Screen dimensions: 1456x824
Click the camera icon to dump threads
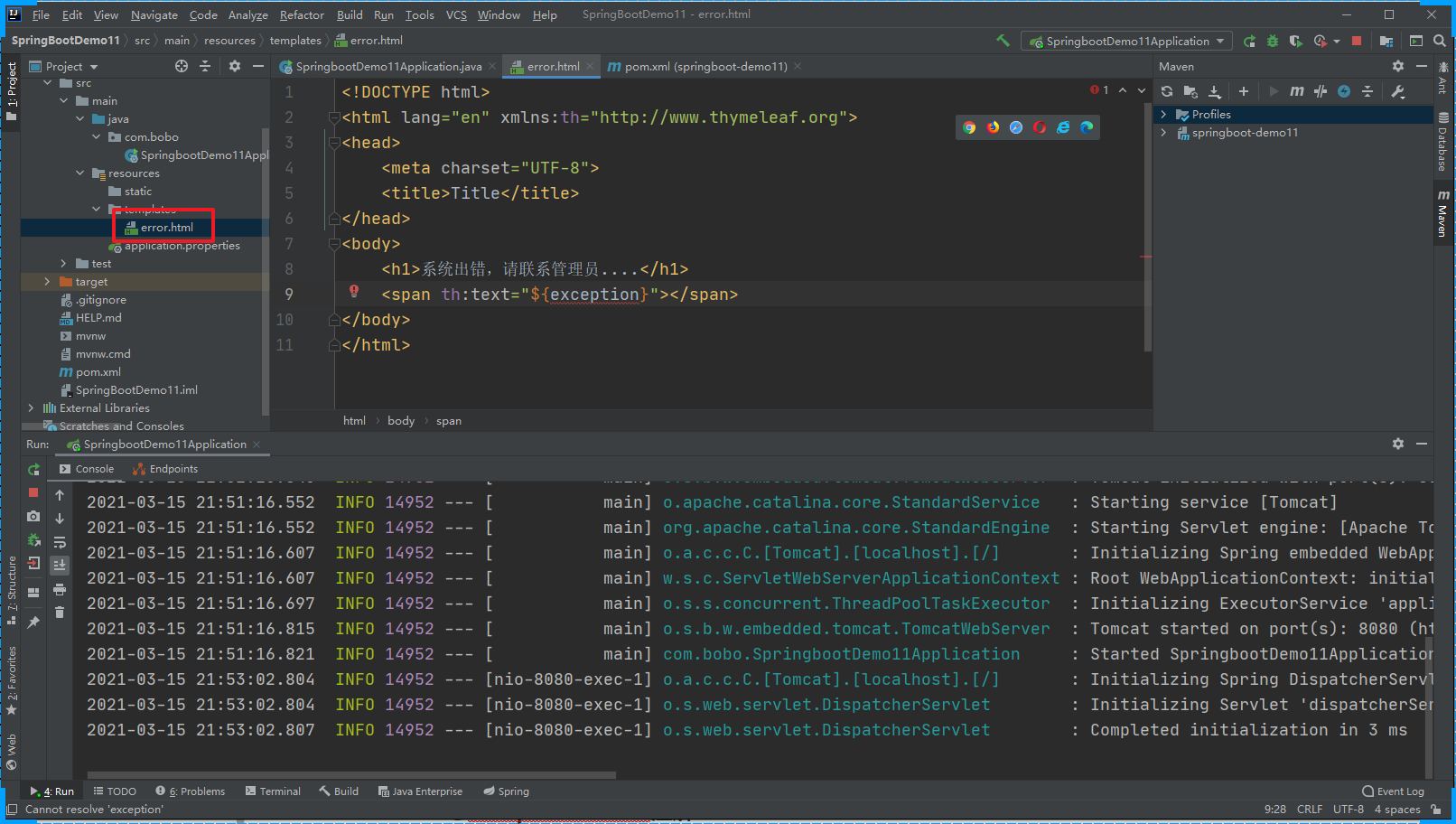pos(33,516)
